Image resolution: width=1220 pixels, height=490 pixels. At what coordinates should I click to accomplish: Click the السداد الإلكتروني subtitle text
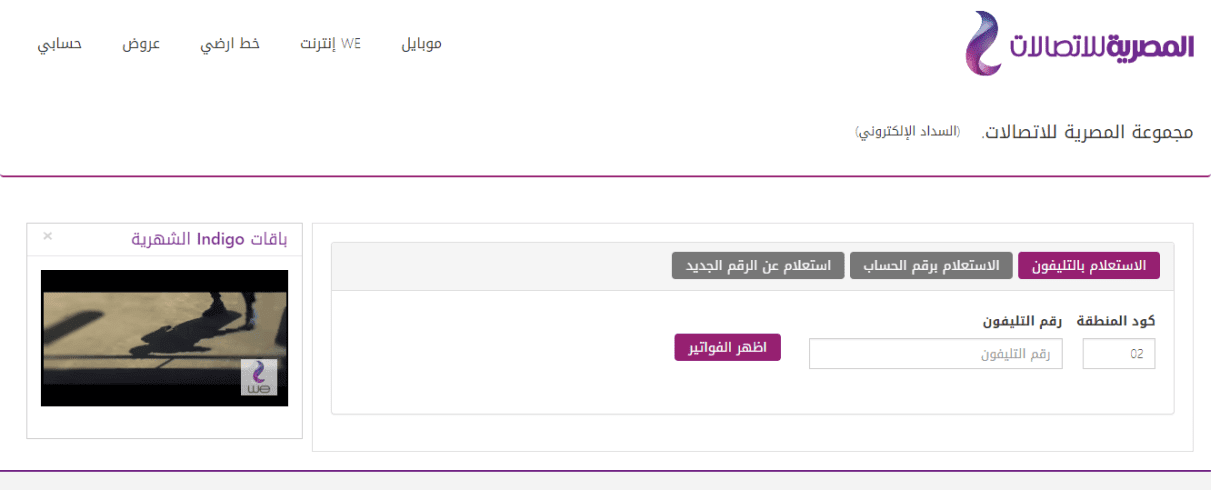907,132
